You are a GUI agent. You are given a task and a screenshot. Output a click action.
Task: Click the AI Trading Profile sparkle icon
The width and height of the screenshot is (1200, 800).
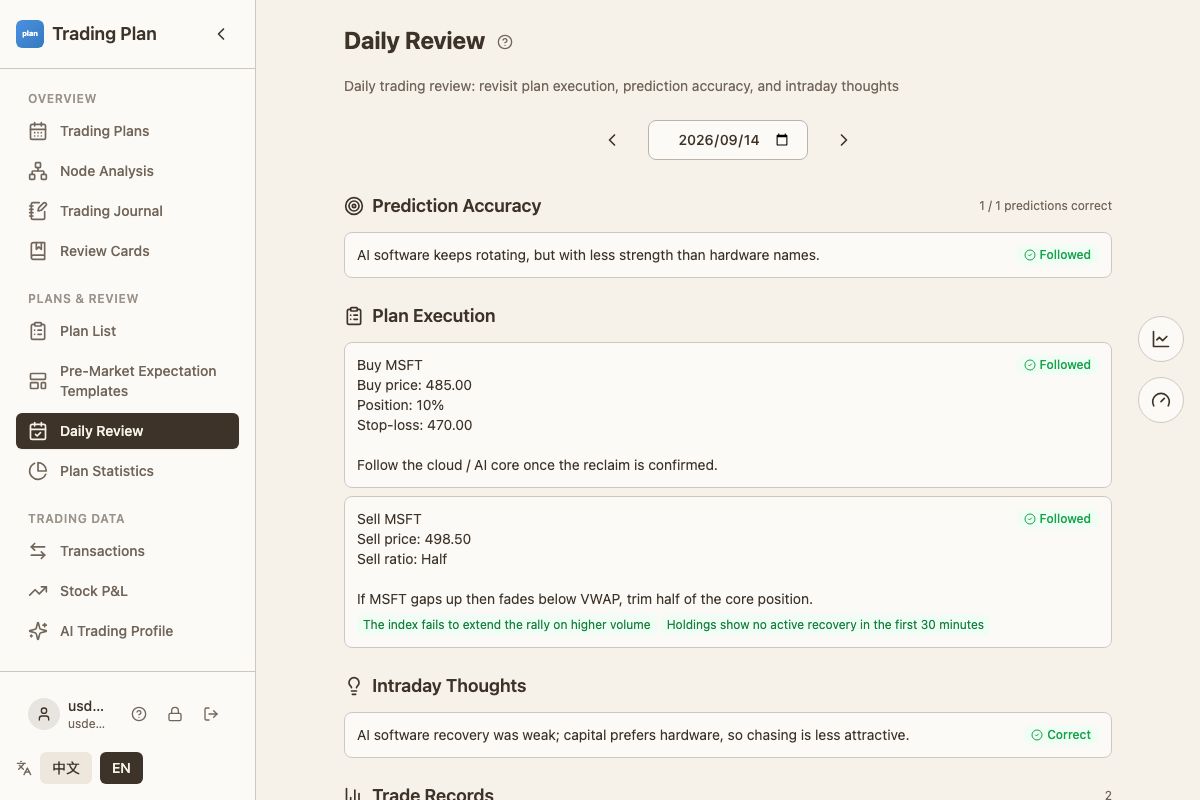38,631
